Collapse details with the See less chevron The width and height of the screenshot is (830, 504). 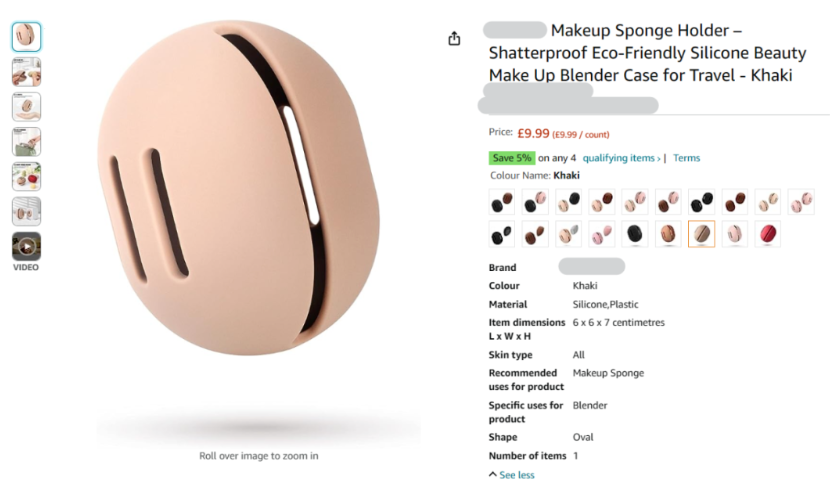[511, 475]
